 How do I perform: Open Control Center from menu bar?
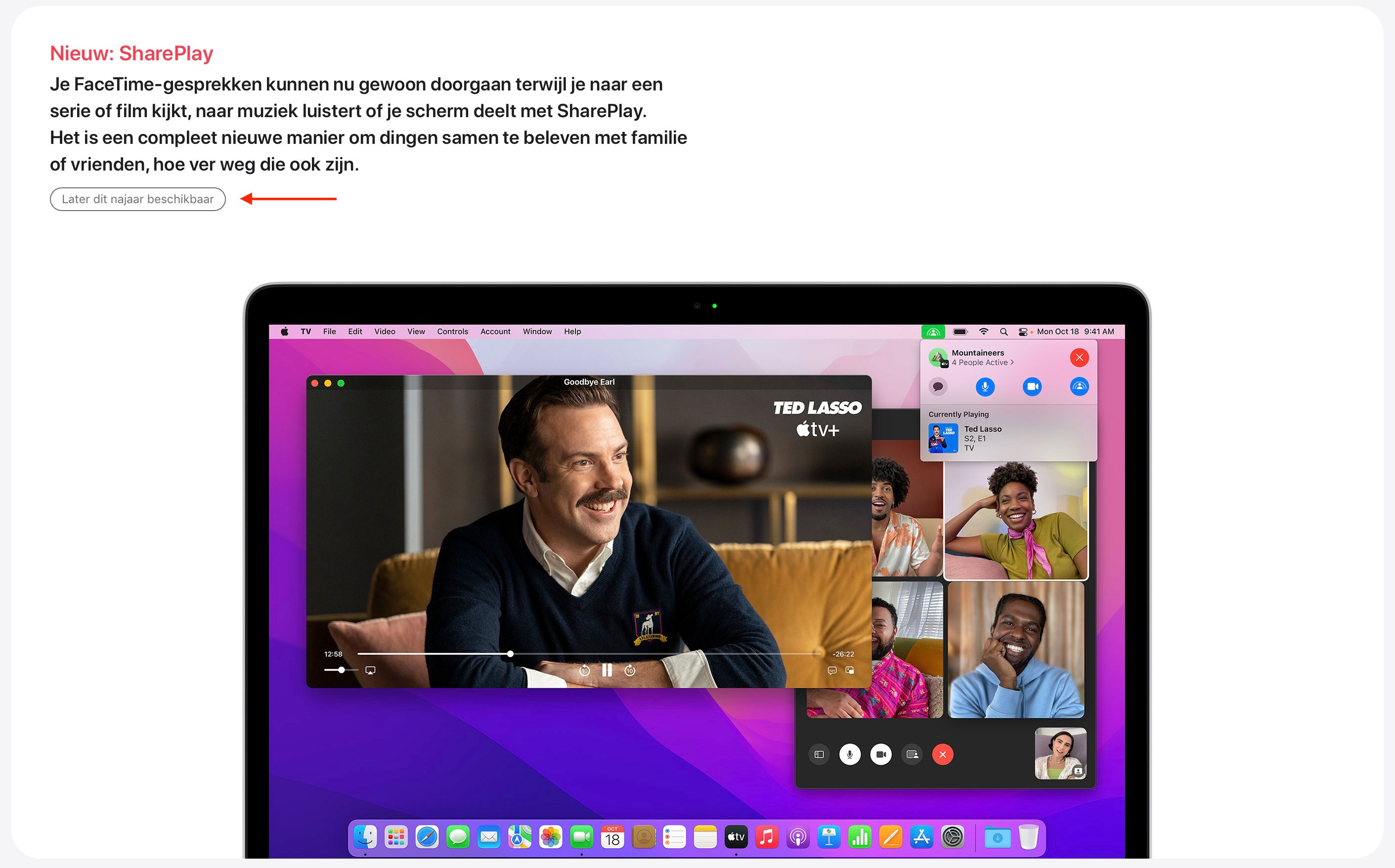[x=1023, y=332]
